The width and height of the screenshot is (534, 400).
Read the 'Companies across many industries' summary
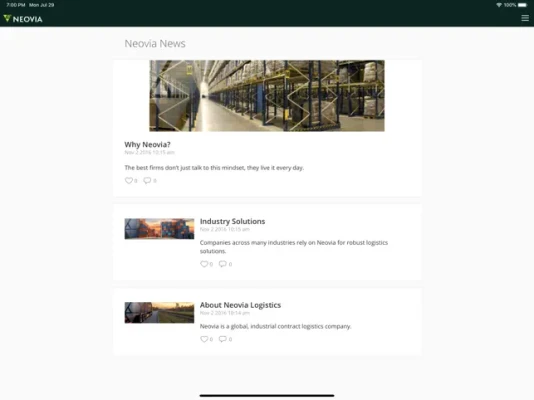(294, 247)
